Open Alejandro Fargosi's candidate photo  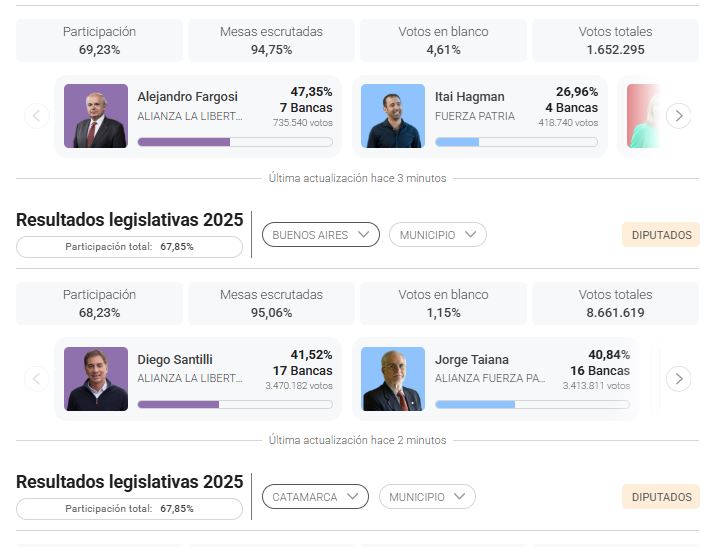coord(96,116)
